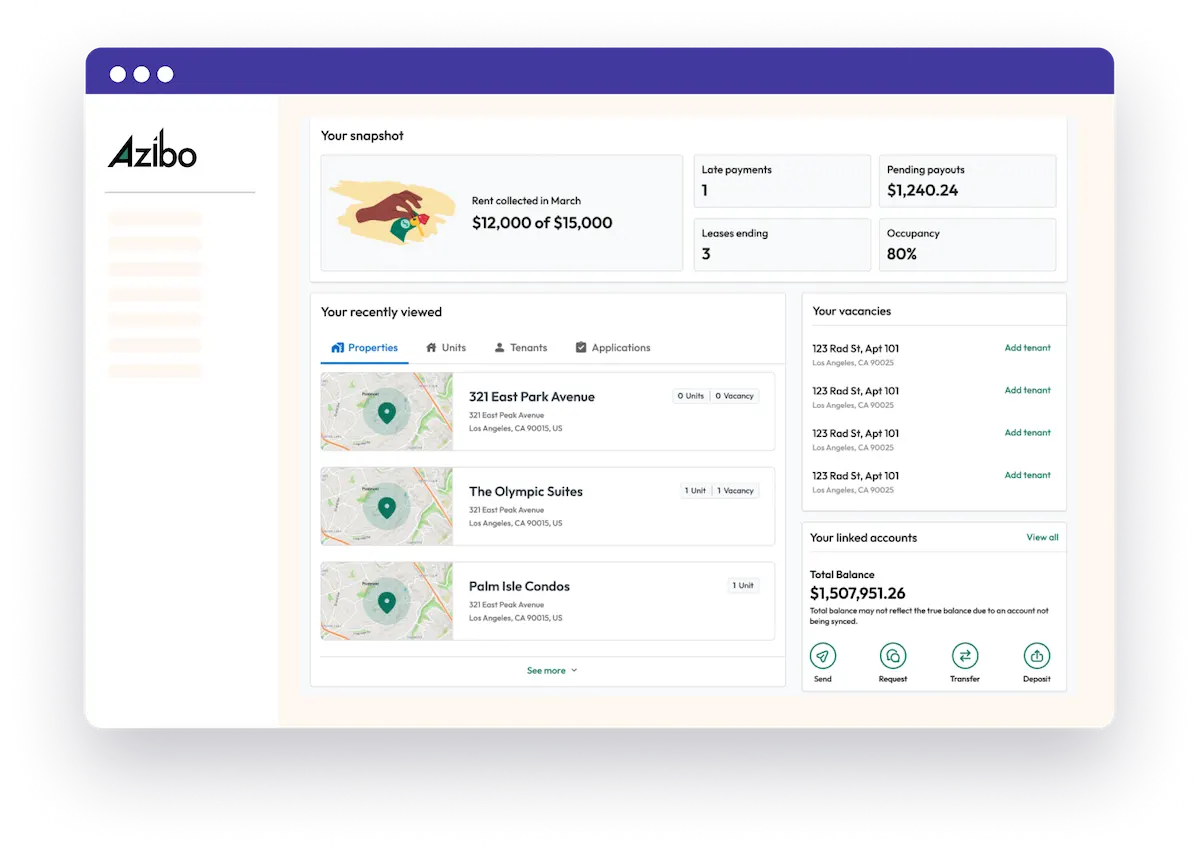This screenshot has height=852, width=1200.
Task: Click the Rent collected in March snapshot
Action: click(x=501, y=212)
